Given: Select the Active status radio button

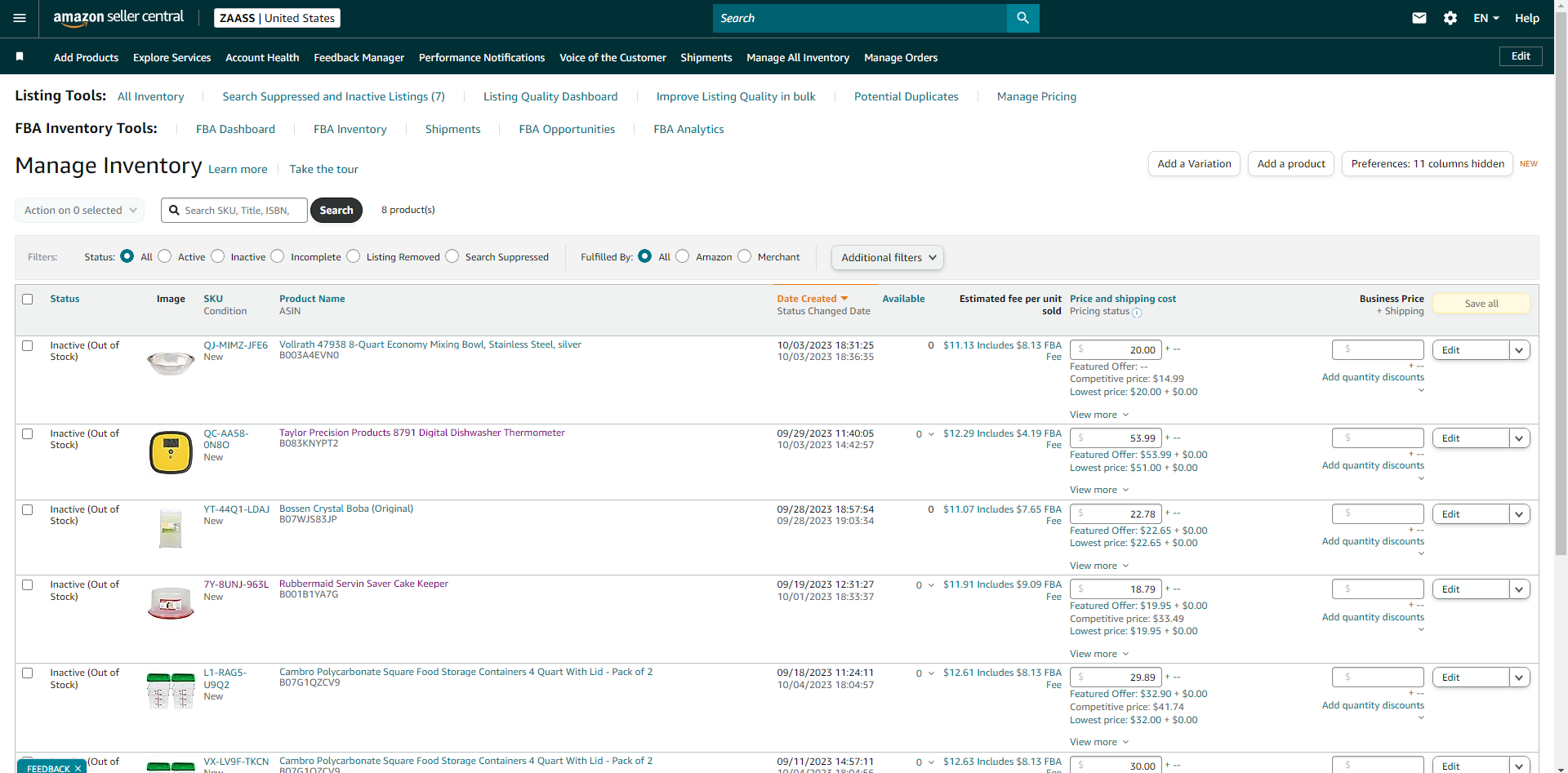Looking at the screenshot, I should [x=165, y=256].
